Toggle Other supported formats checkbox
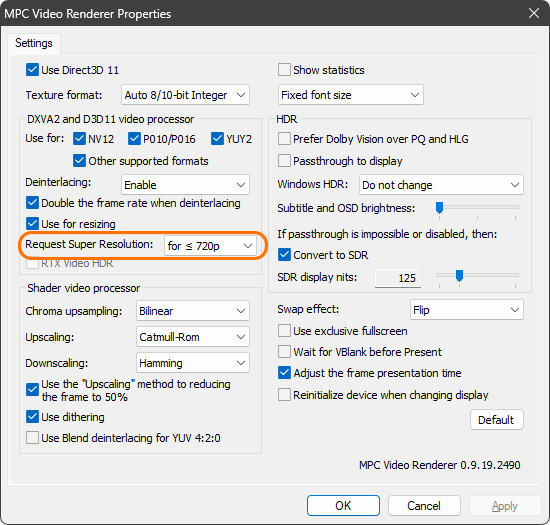 point(79,161)
